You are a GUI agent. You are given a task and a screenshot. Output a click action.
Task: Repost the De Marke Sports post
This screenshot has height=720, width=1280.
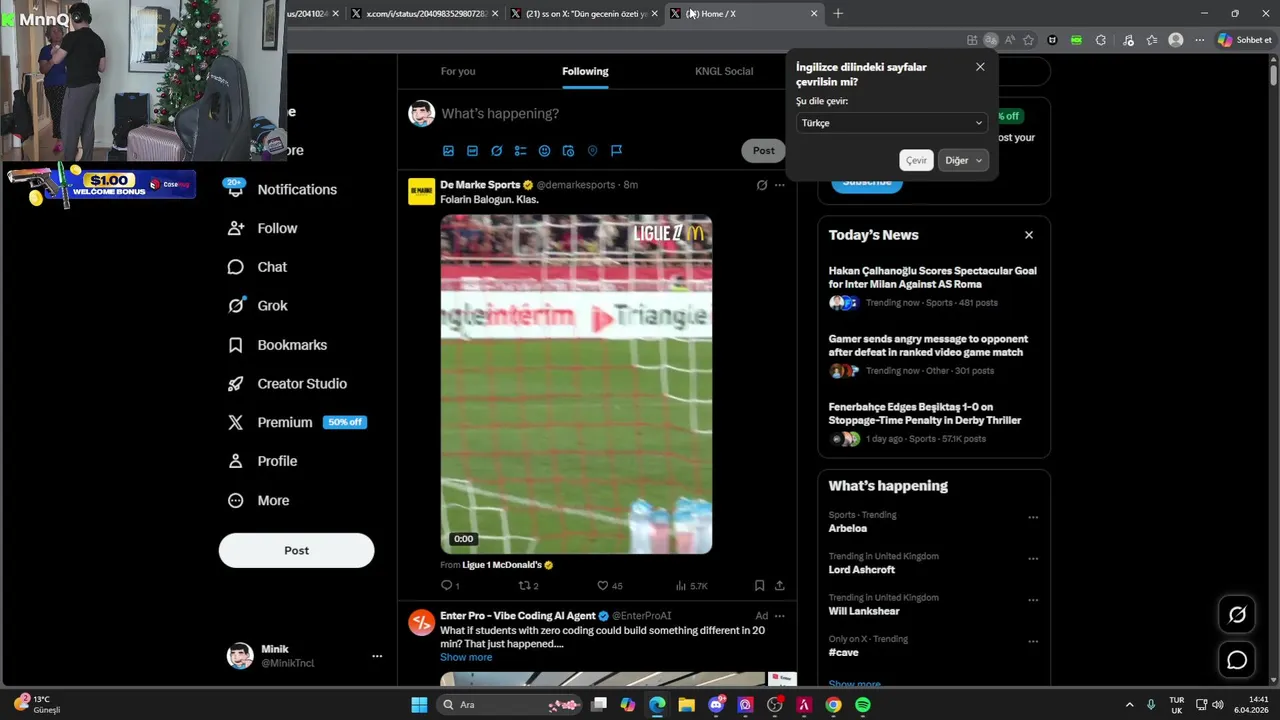coord(528,586)
